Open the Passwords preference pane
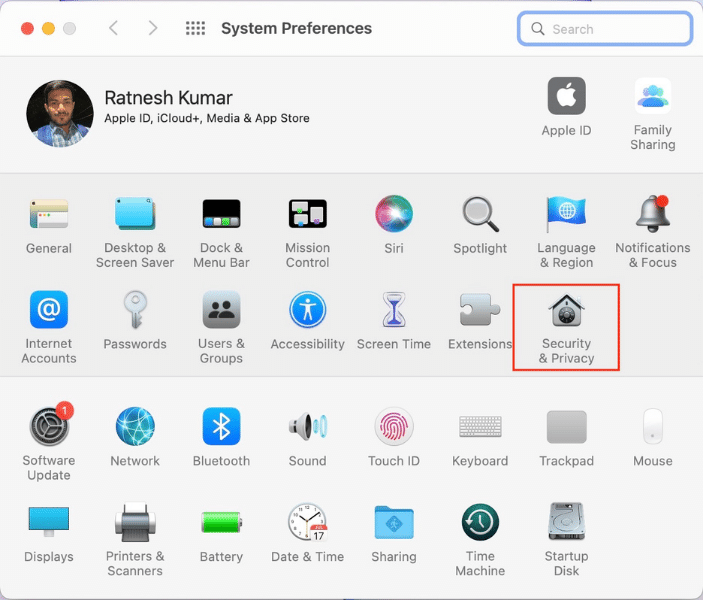 135,309
